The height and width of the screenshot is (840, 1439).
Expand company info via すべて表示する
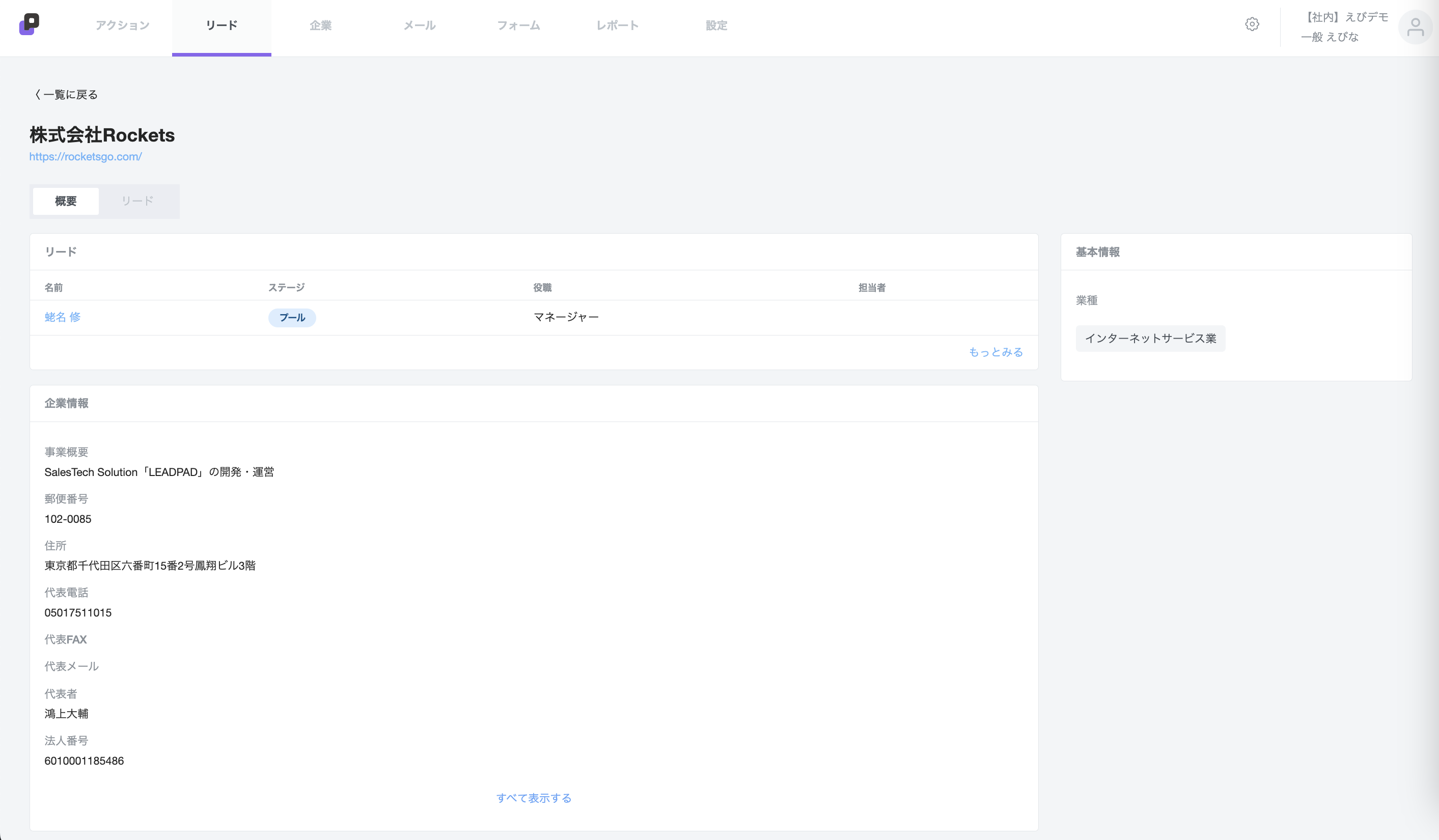pyautogui.click(x=534, y=798)
